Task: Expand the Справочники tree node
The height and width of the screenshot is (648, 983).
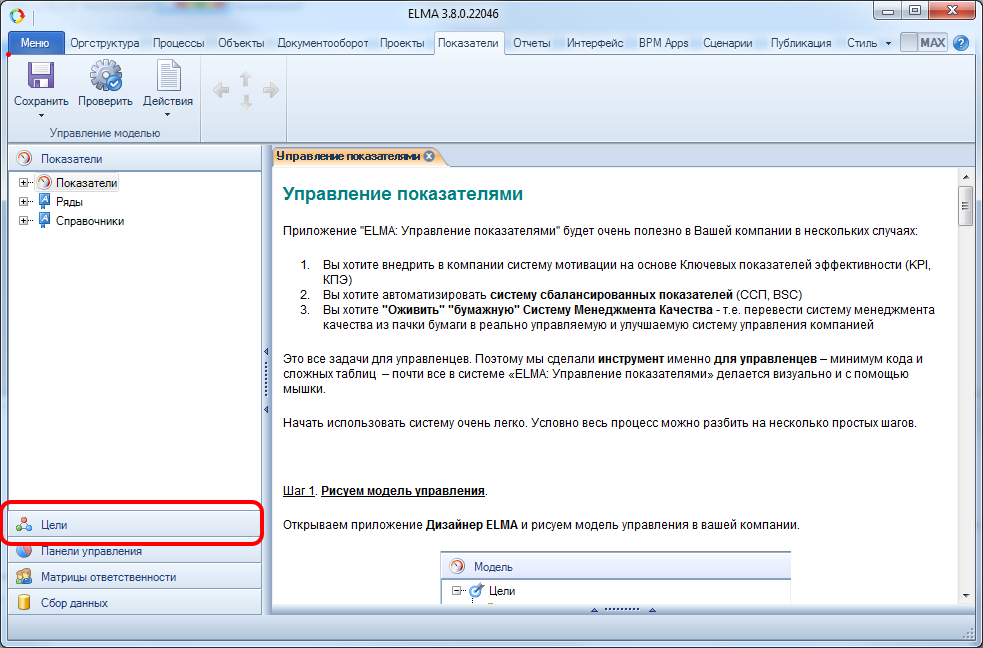Action: coord(24,221)
